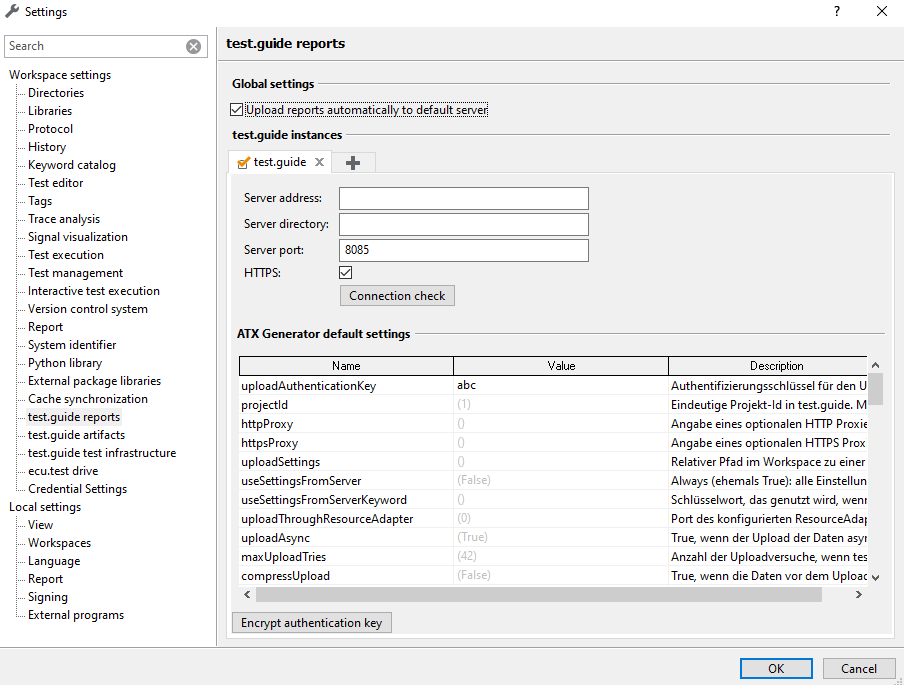Viewport: 904px width, 685px height.
Task: Select Report under Workspace settings
Action: (x=46, y=327)
